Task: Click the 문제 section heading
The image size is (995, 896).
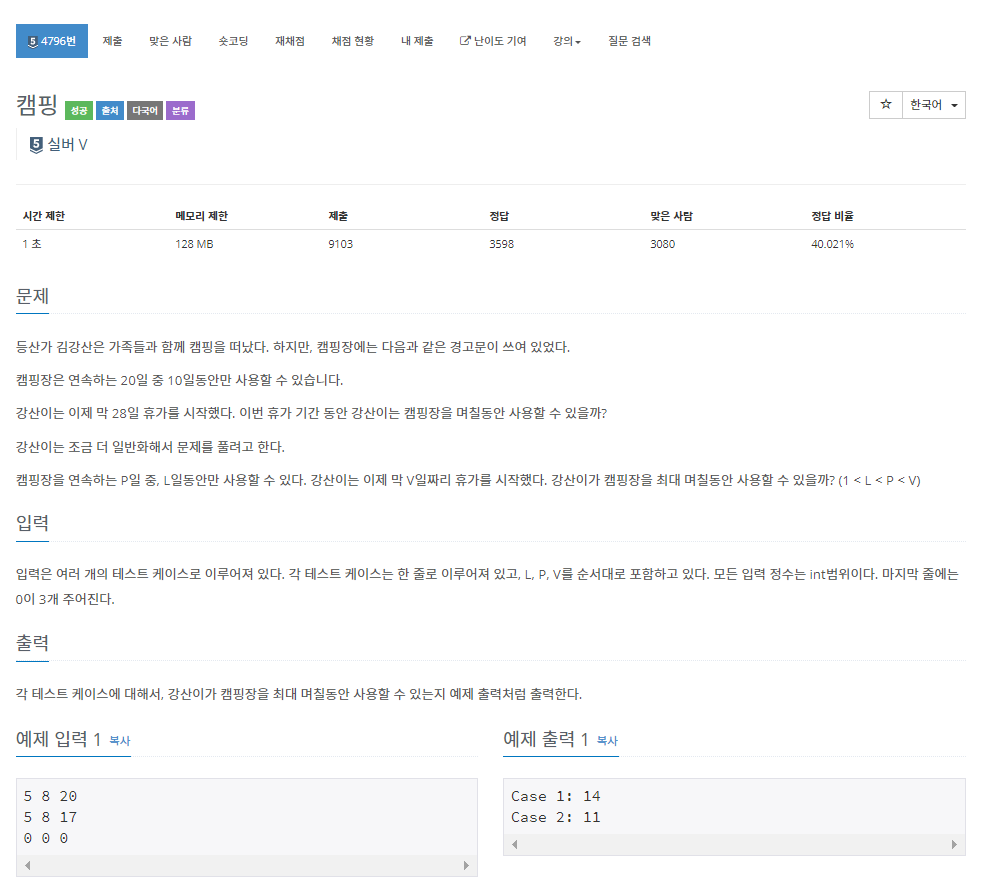Action: point(32,296)
